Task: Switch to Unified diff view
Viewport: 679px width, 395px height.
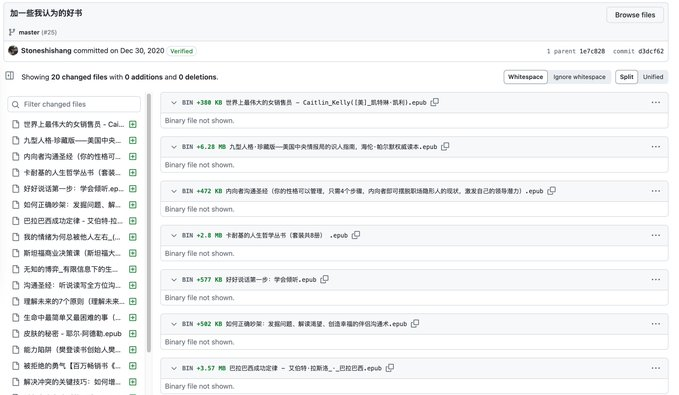Action: point(653,77)
